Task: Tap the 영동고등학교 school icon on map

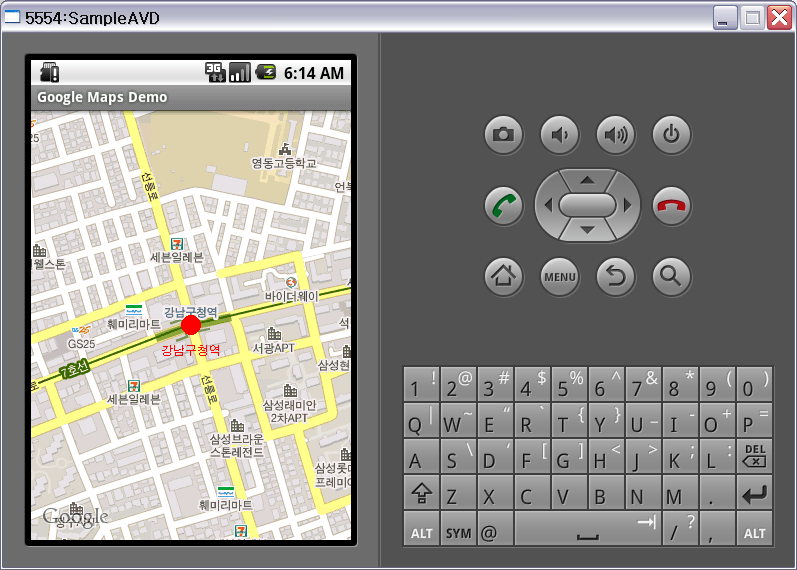Action: coord(286,149)
